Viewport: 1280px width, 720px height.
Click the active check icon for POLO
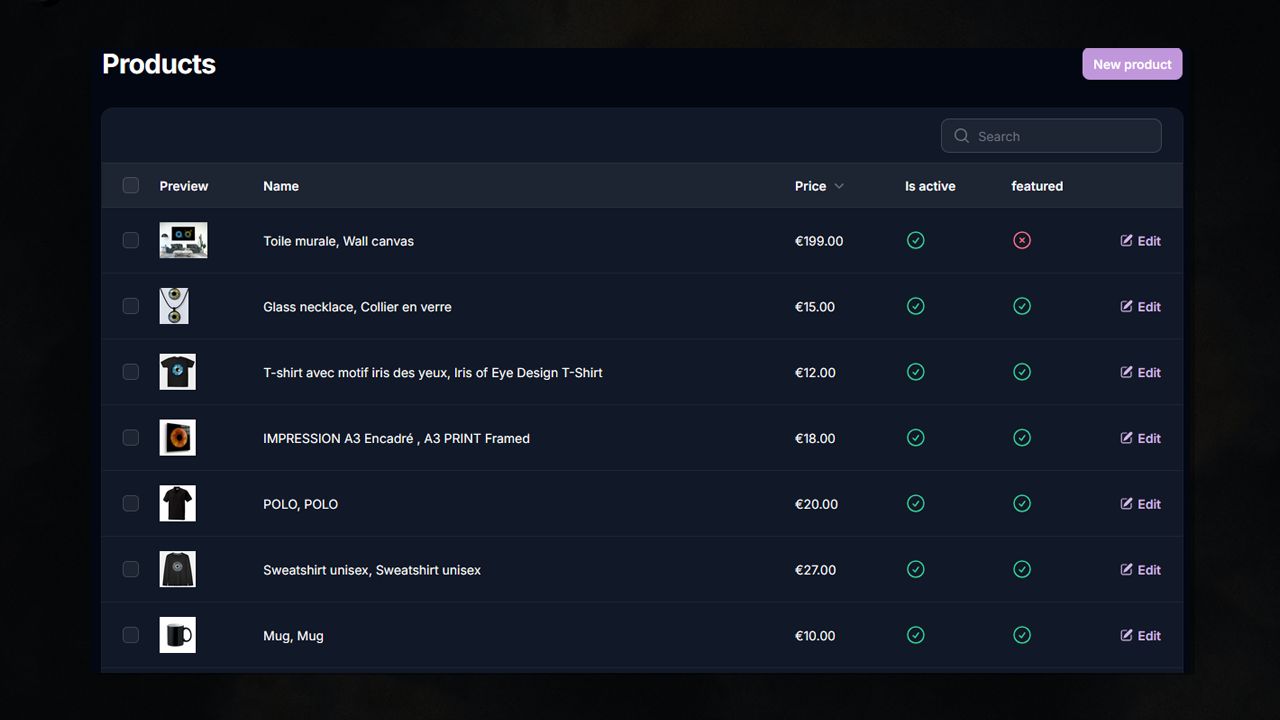click(x=915, y=504)
